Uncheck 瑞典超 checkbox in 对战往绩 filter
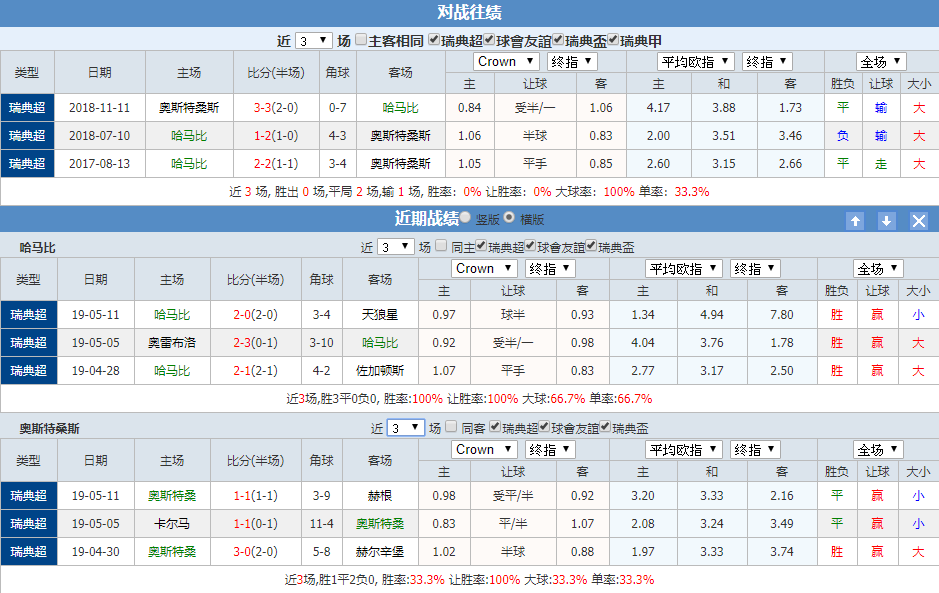 [x=434, y=40]
